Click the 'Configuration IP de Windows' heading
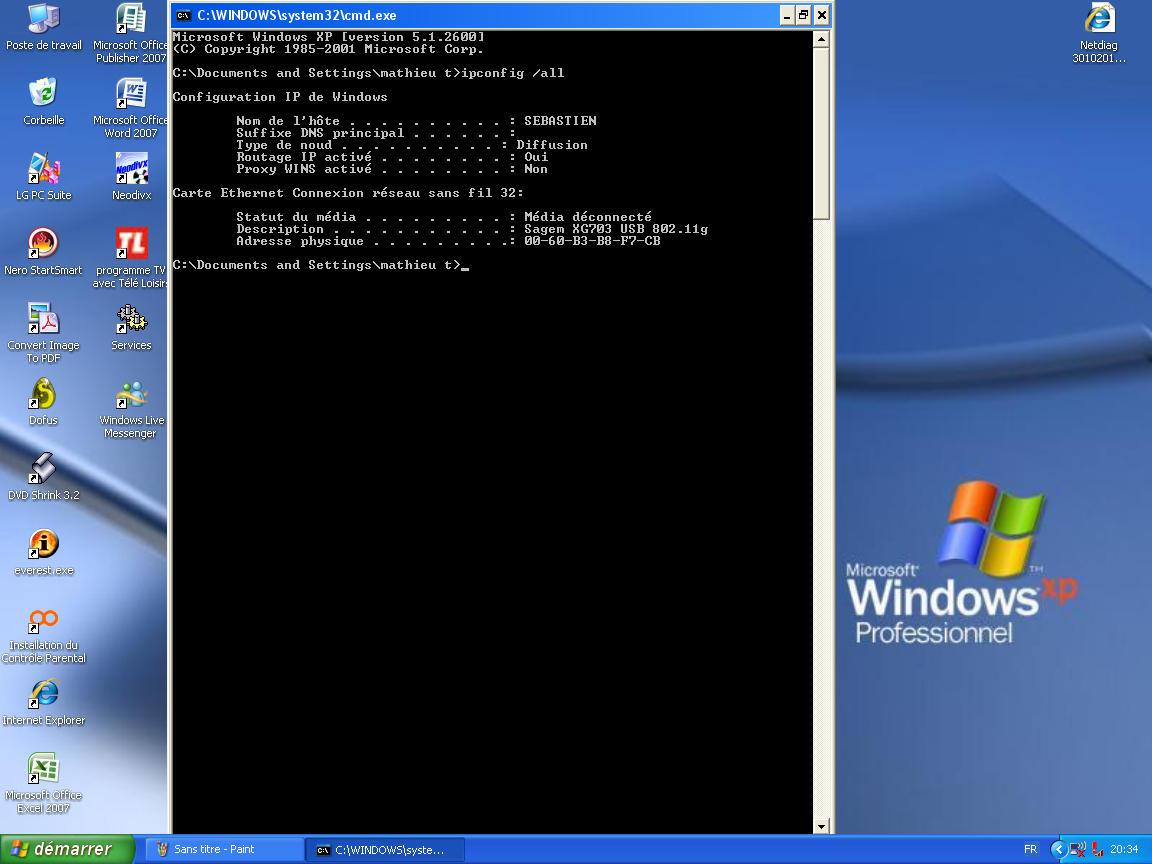The width and height of the screenshot is (1152, 864). 280,97
